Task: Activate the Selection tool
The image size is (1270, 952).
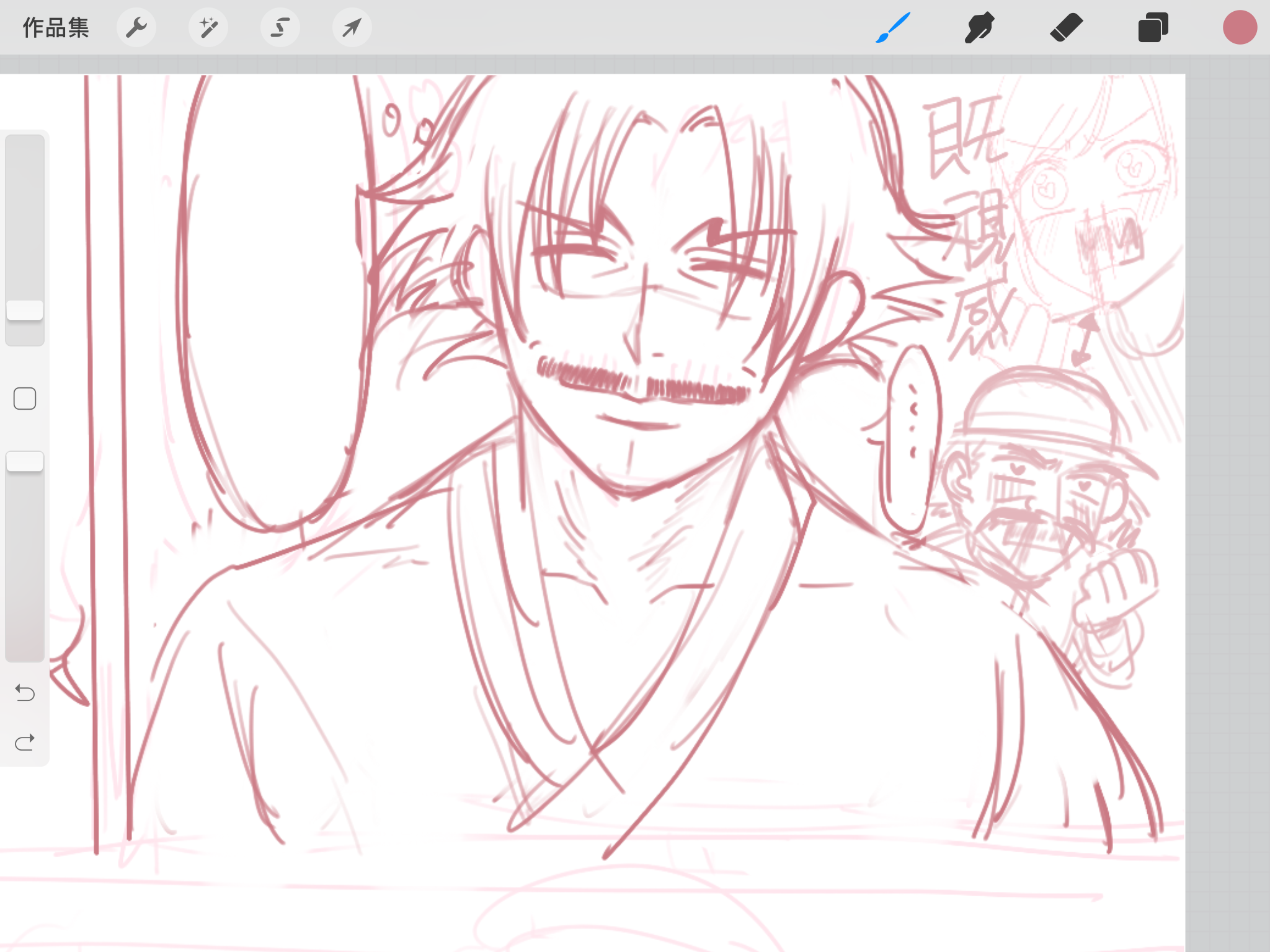Action: (280, 28)
